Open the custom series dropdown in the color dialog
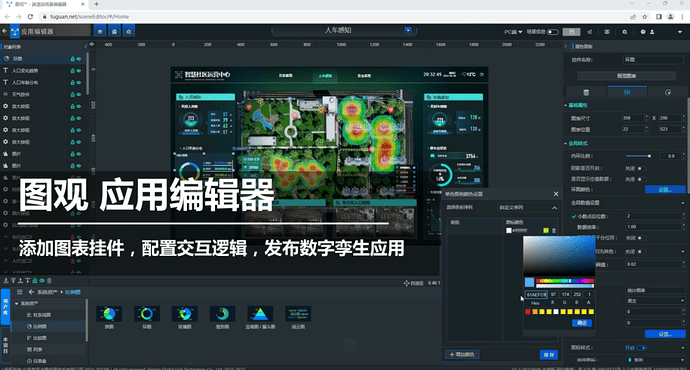This screenshot has height=370, width=690. [x=528, y=208]
